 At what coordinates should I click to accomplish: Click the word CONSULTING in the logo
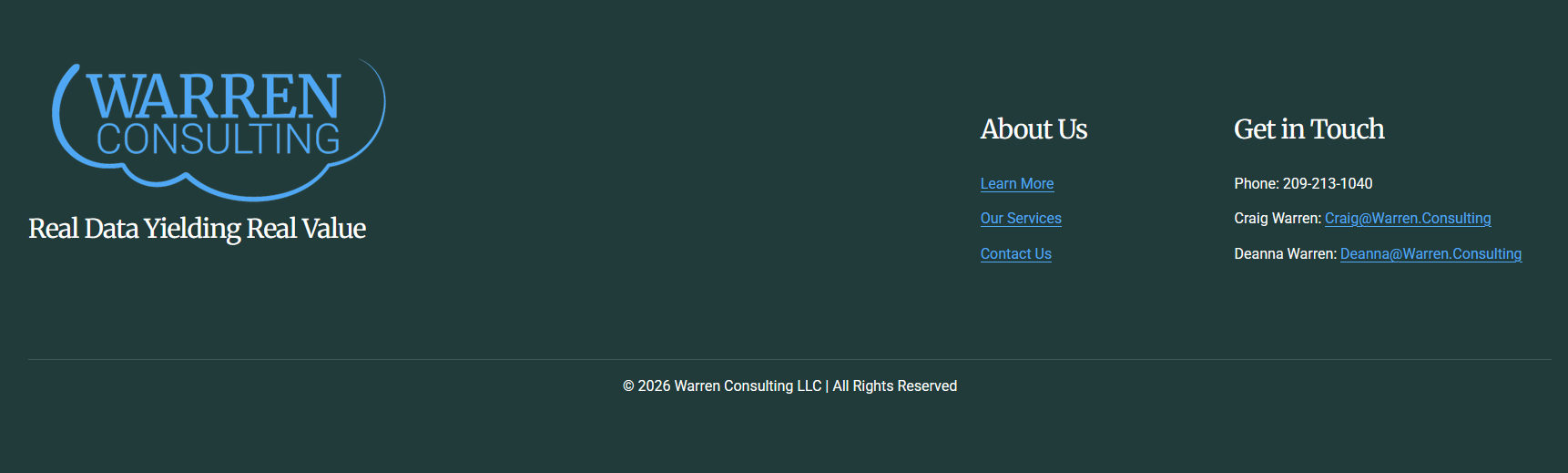219,139
